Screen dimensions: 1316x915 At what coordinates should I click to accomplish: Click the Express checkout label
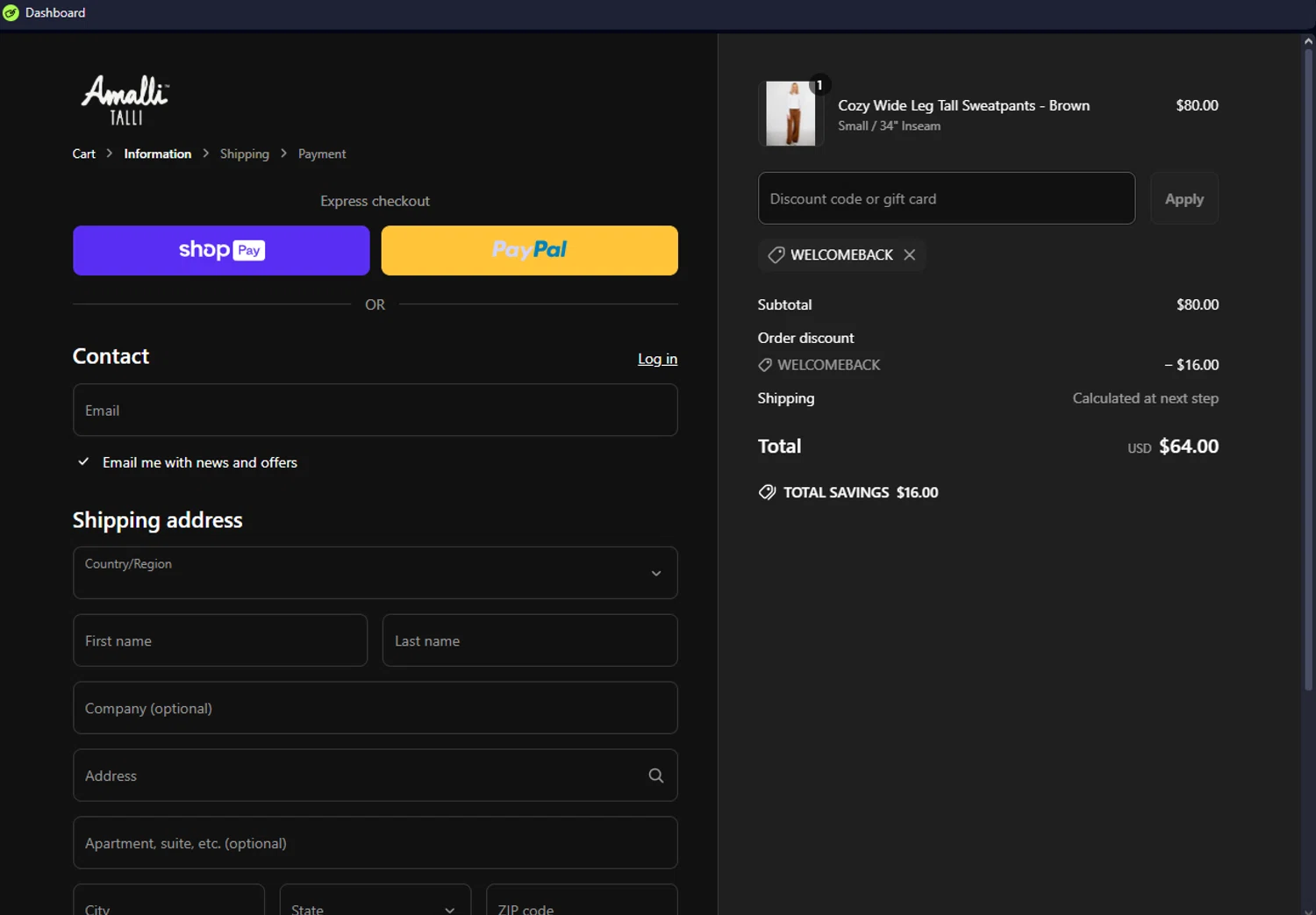(x=375, y=201)
